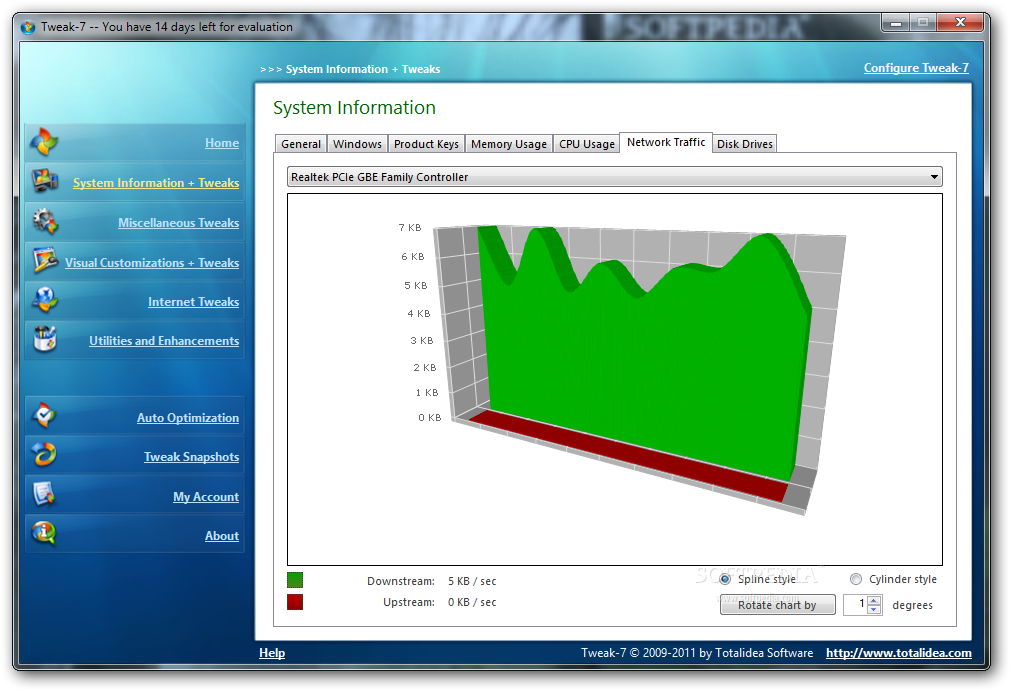Click the Tweak Snapshots icon
The width and height of the screenshot is (1011, 691).
coord(44,455)
